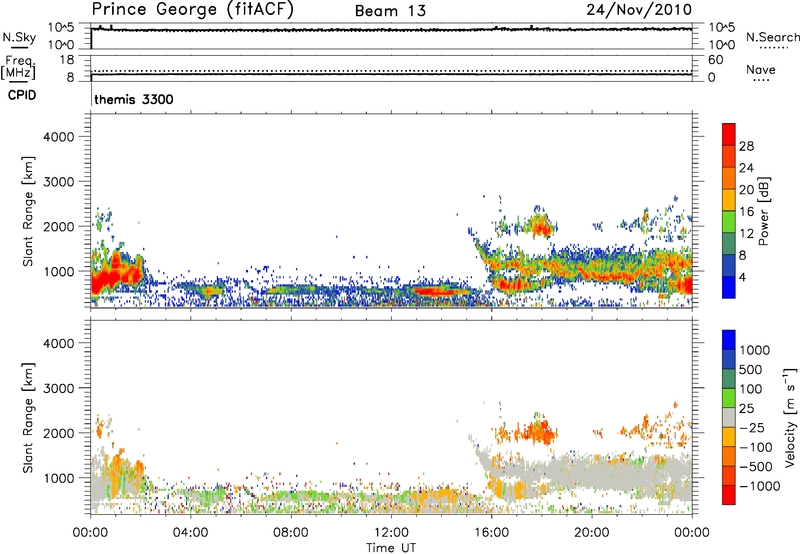
Task: Click the Time UT axis label
Action: point(391,548)
